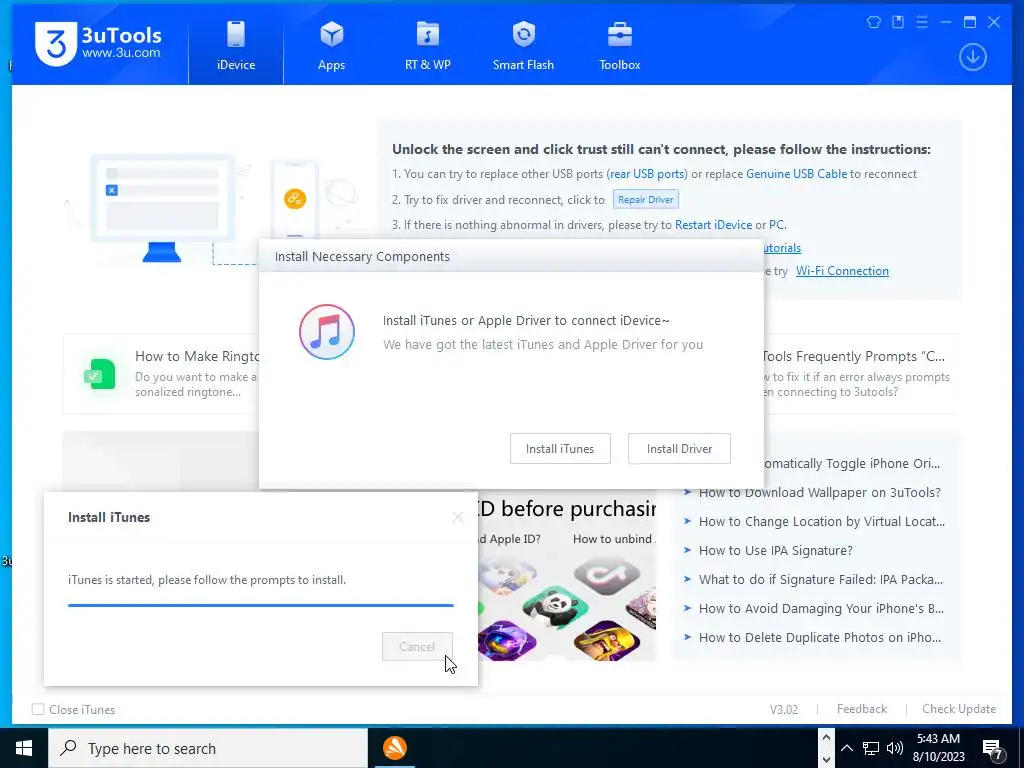Click the iTunes music note icon
This screenshot has width=1024, height=768.
click(327, 332)
